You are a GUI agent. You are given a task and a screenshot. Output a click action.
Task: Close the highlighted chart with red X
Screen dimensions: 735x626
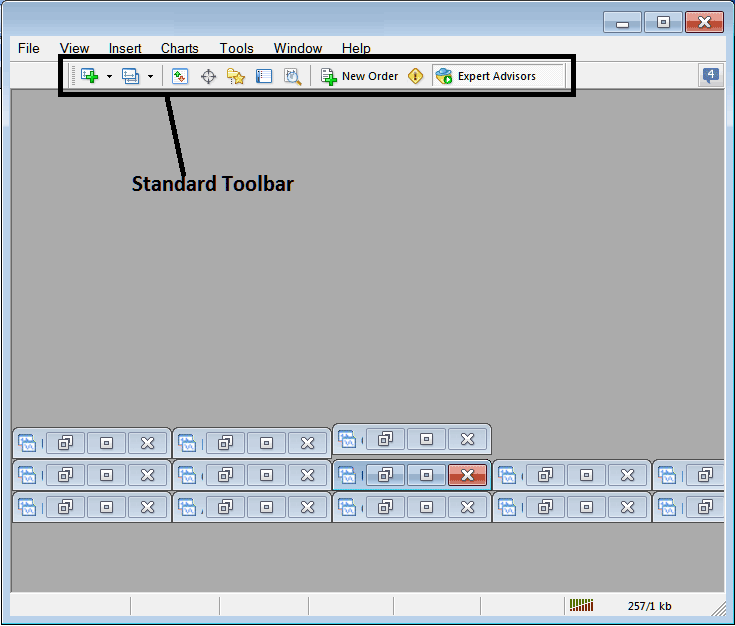click(x=467, y=474)
